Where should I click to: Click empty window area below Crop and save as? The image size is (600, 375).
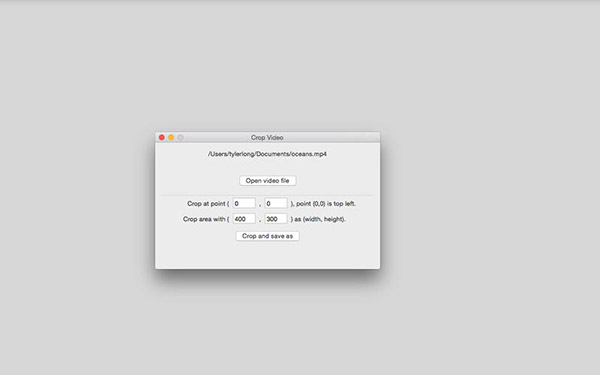click(267, 255)
